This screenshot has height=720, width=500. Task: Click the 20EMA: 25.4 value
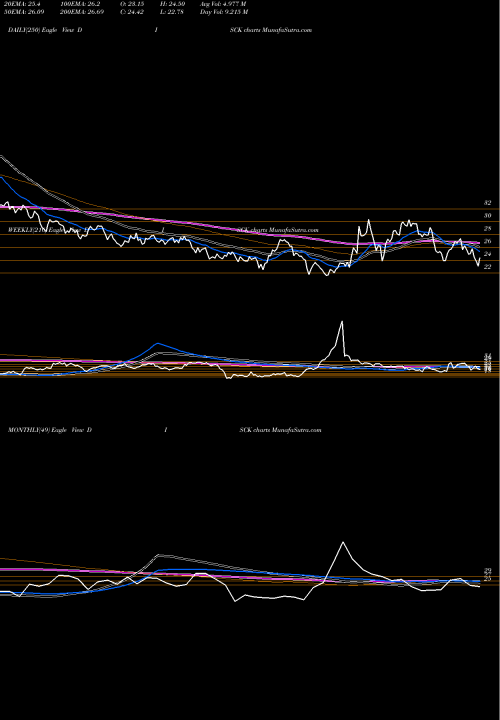pyautogui.click(x=23, y=4)
